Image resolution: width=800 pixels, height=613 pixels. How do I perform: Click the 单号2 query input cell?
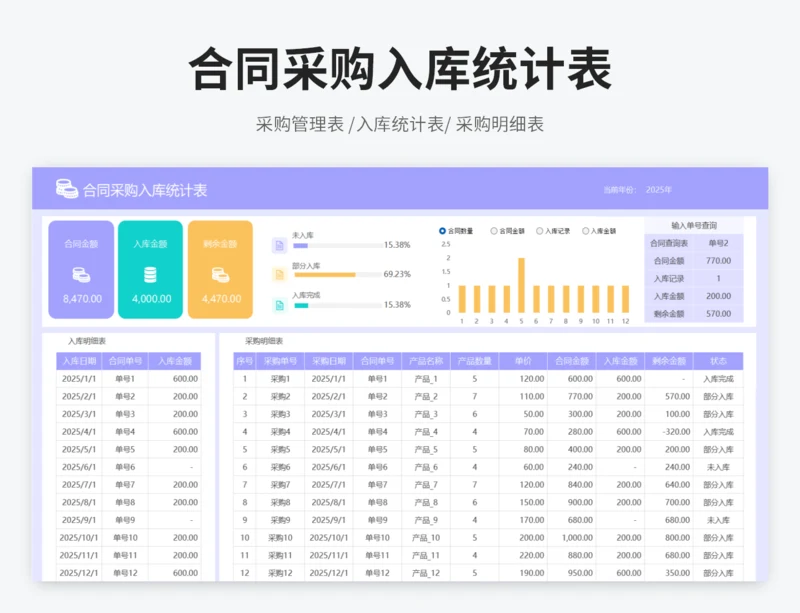point(718,243)
